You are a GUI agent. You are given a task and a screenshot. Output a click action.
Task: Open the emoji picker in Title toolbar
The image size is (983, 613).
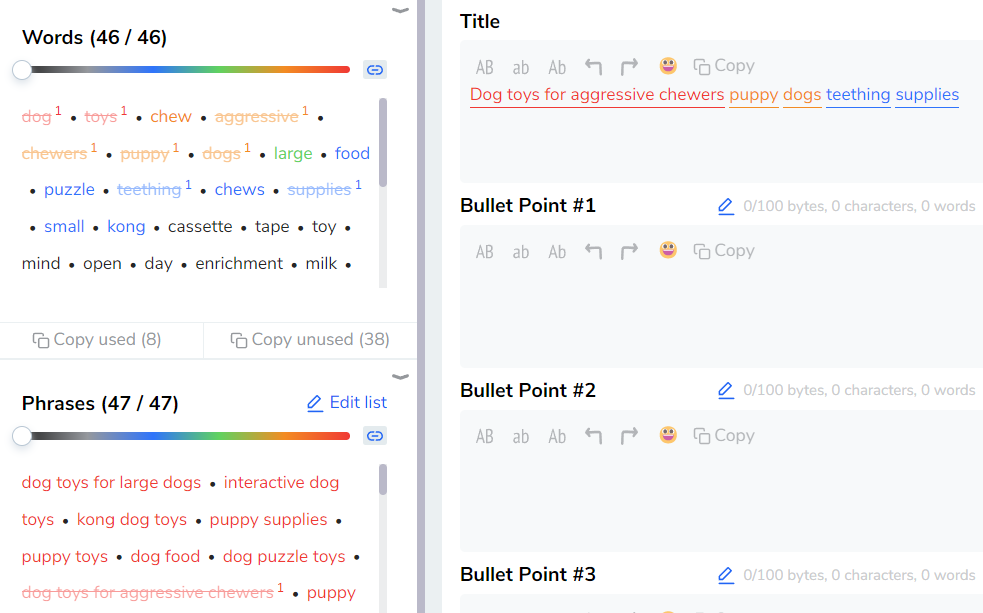coord(668,66)
